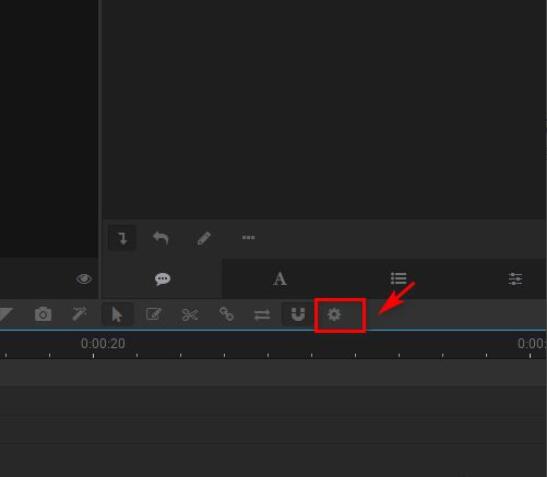Screen dimensions: 547x477
Task: Toggle the magnet snapping button
Action: [x=298, y=314]
